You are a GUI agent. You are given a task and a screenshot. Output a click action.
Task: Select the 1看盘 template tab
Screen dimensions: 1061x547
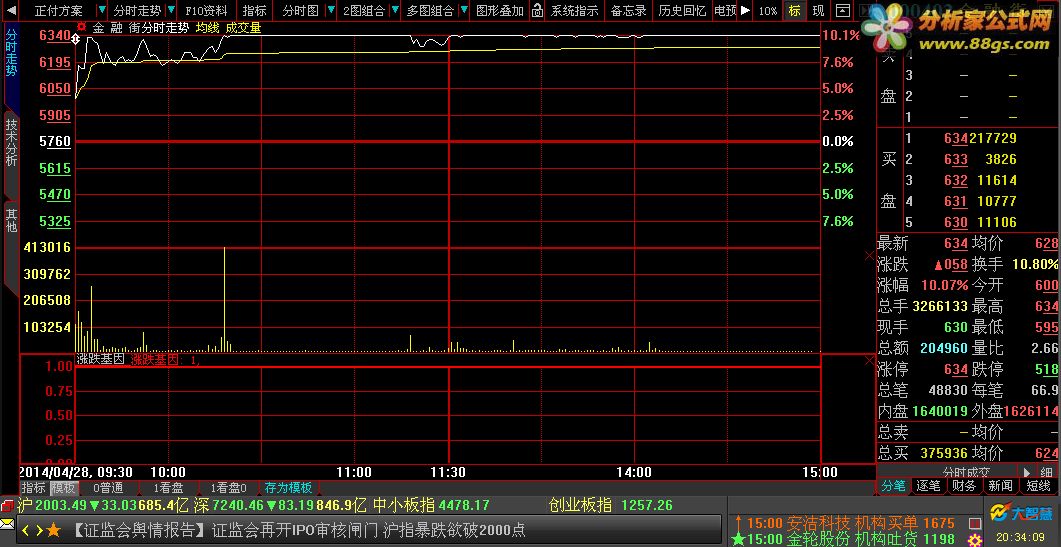[x=168, y=487]
